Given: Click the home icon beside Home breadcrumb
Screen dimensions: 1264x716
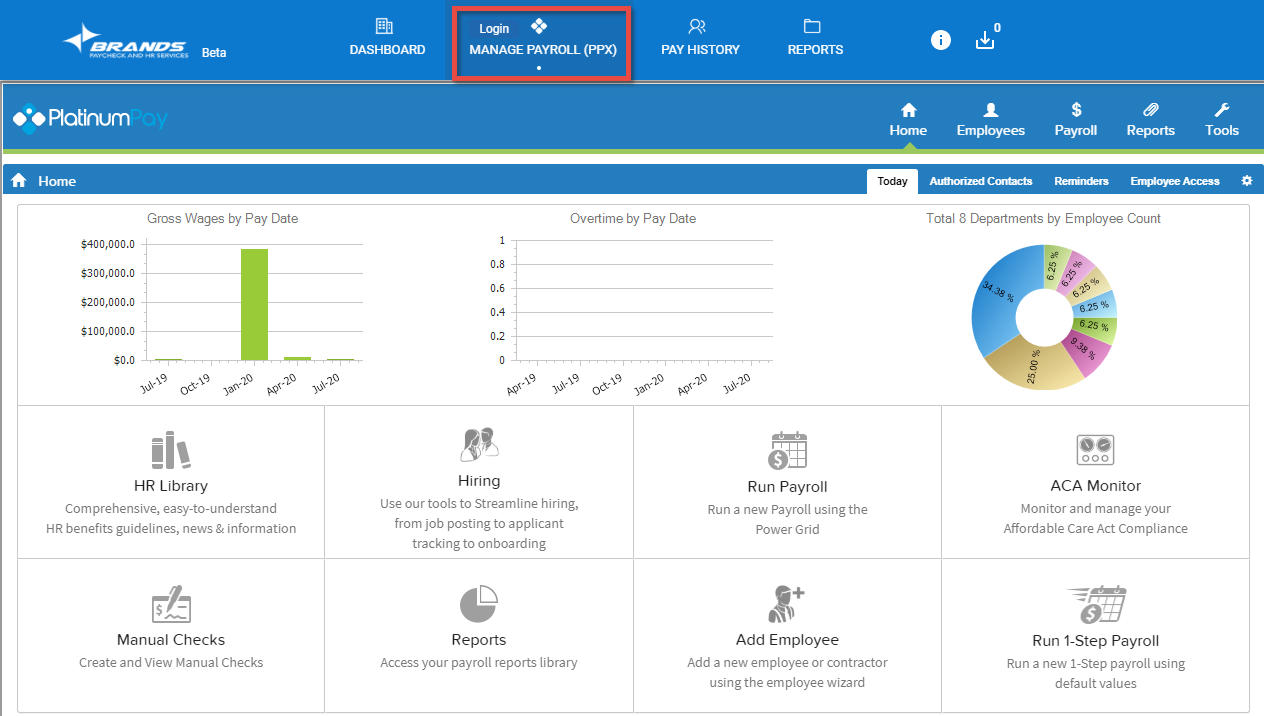Looking at the screenshot, I should (x=19, y=181).
